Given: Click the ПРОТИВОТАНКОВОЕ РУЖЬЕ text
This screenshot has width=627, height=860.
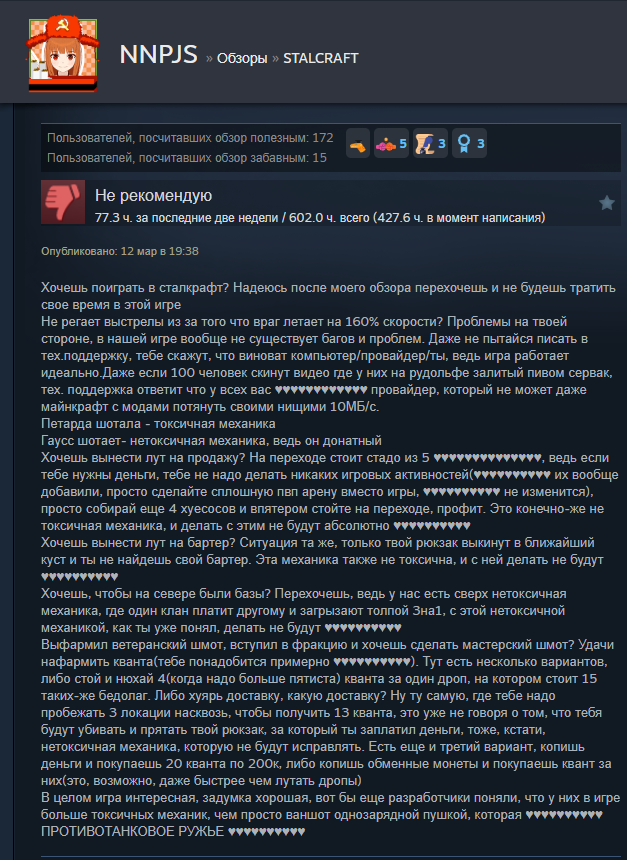Looking at the screenshot, I should coord(132,831).
